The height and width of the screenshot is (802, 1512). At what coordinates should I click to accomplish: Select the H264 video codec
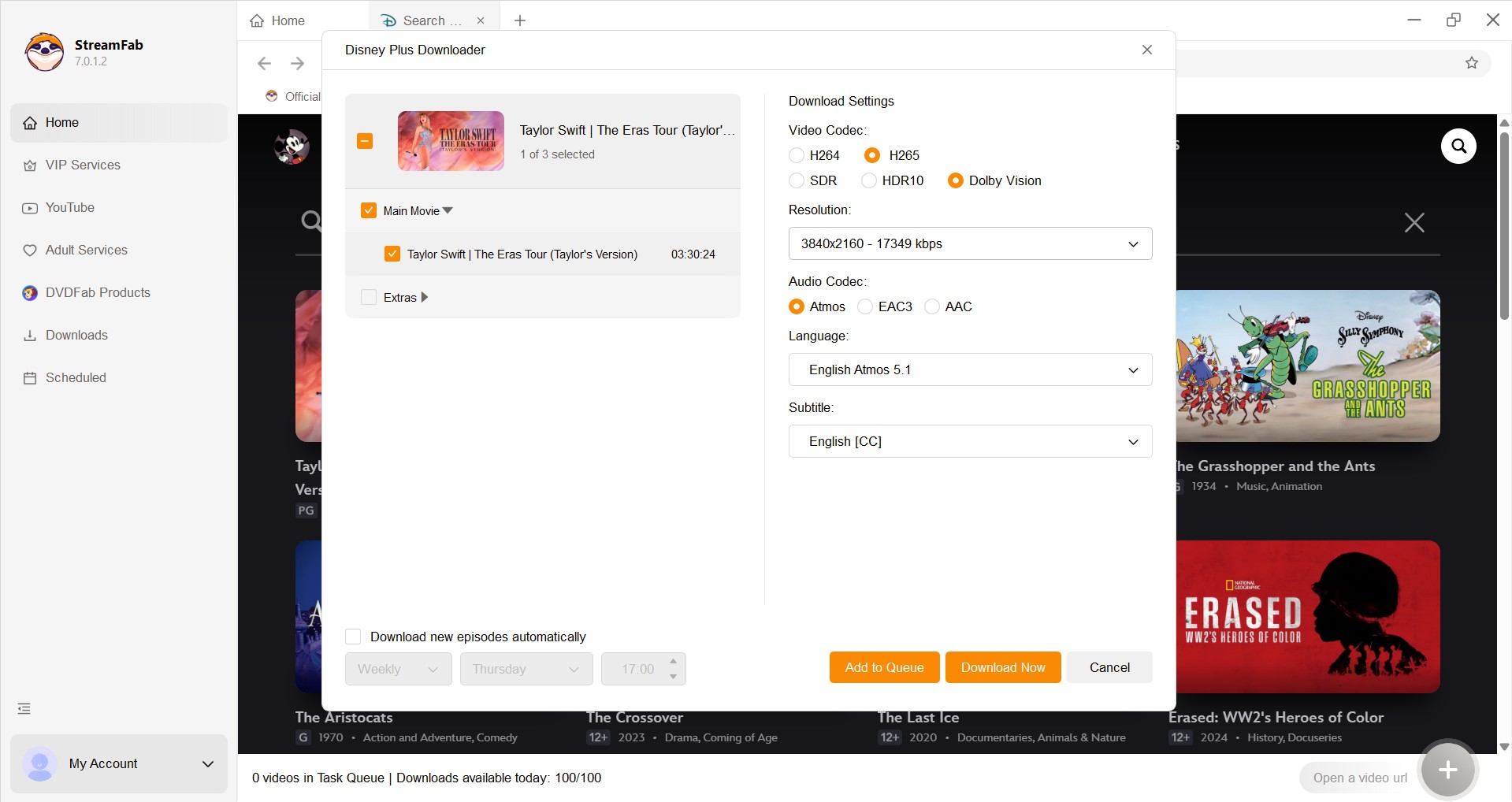point(796,155)
